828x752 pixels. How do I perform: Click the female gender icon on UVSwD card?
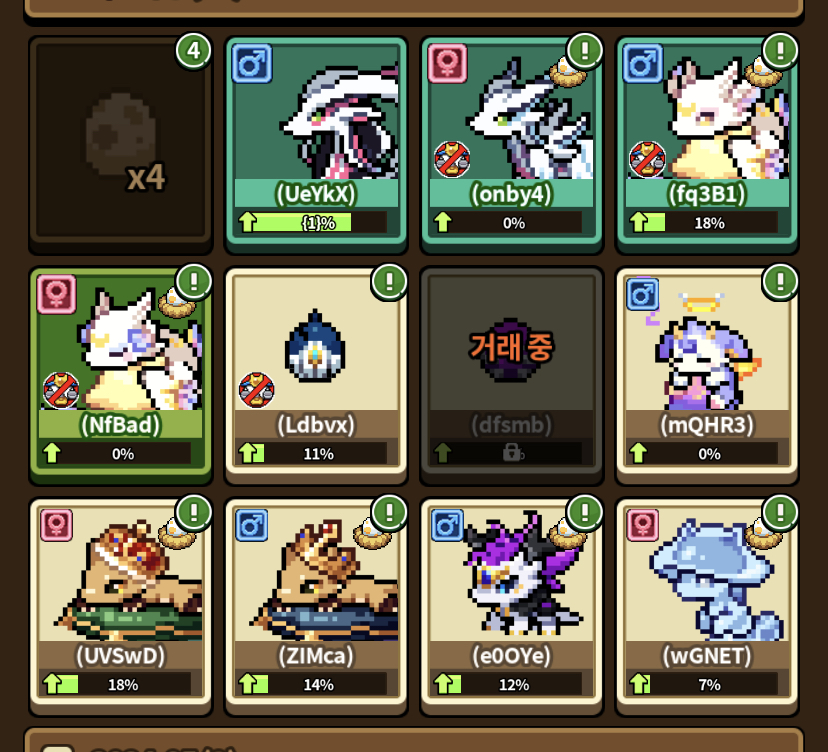click(x=57, y=525)
